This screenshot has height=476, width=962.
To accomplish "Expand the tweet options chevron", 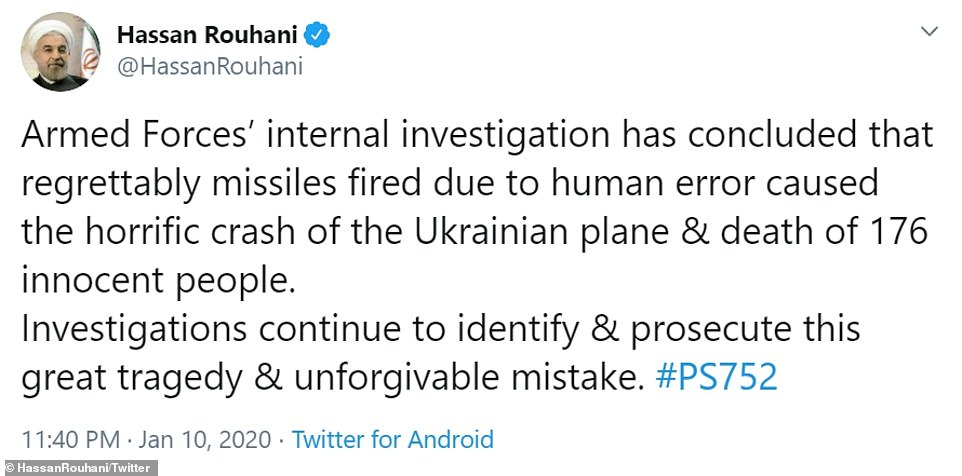I will click(x=928, y=34).
